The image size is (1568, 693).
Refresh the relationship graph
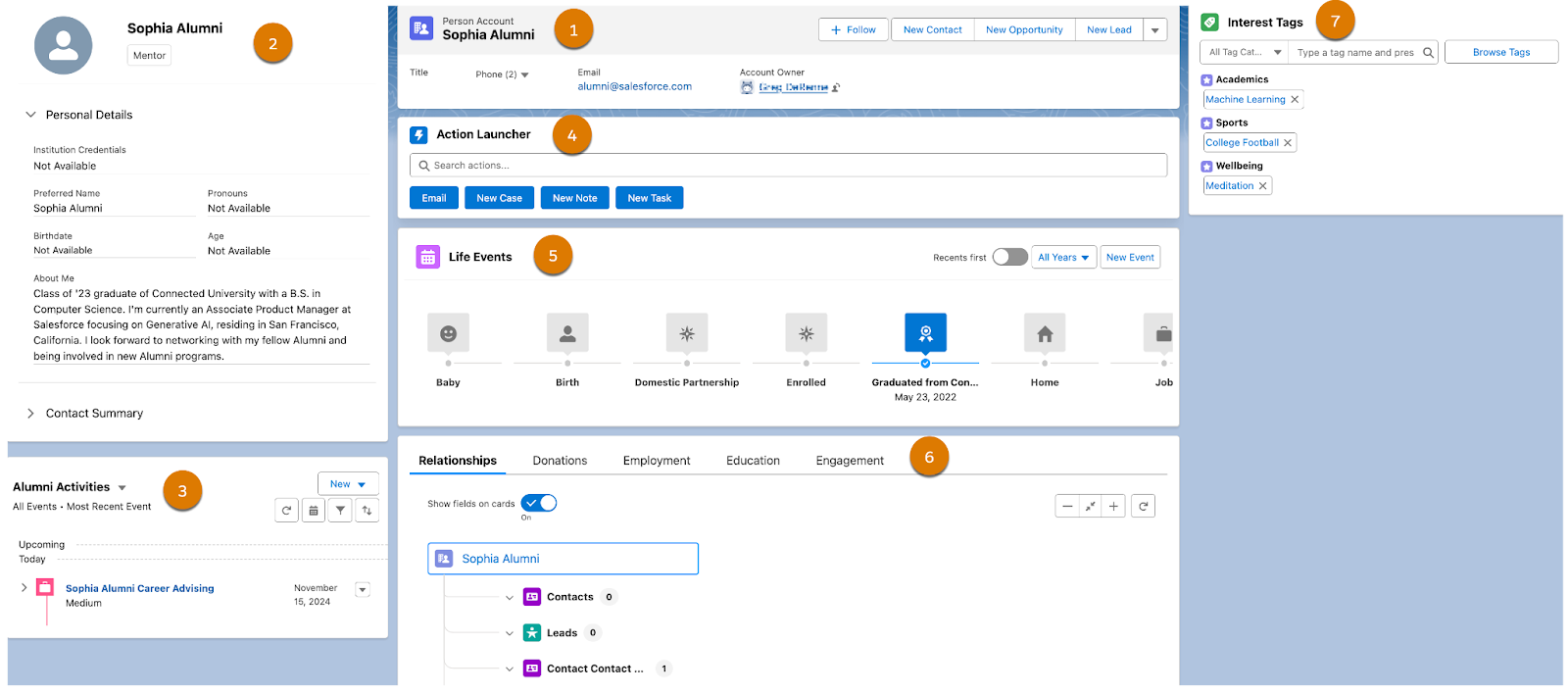[1144, 506]
